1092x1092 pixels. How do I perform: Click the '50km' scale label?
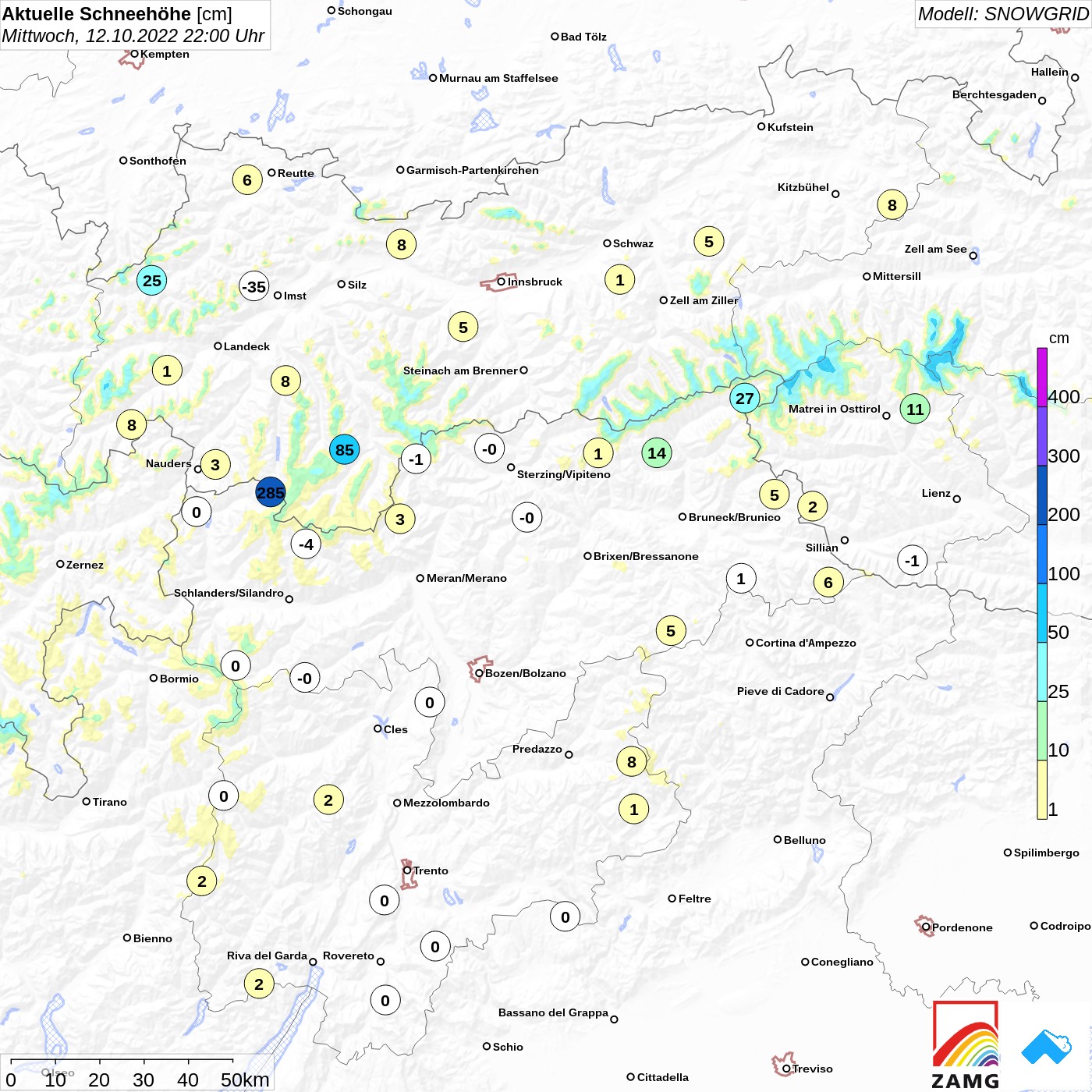[245, 1080]
